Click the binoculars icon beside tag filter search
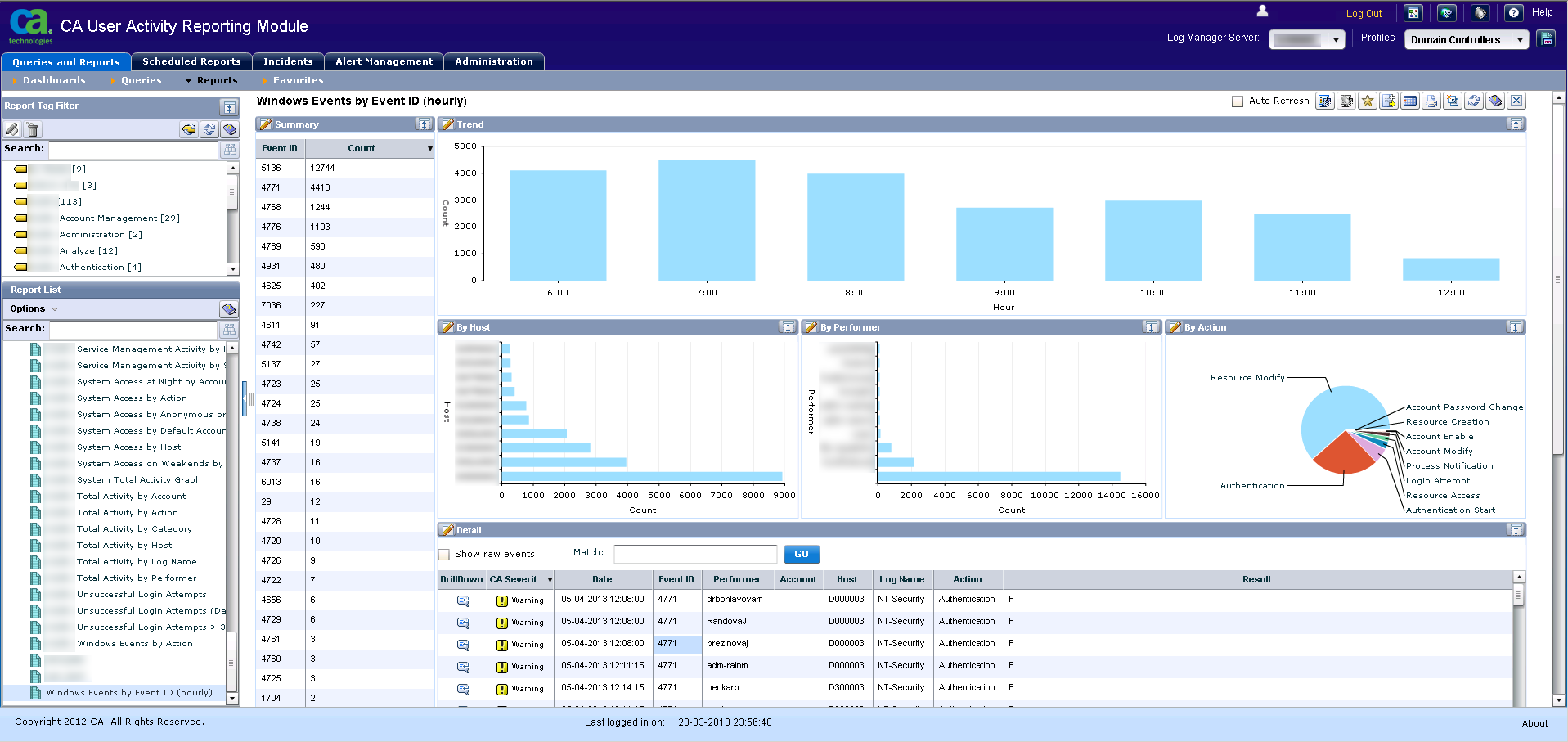 230,149
